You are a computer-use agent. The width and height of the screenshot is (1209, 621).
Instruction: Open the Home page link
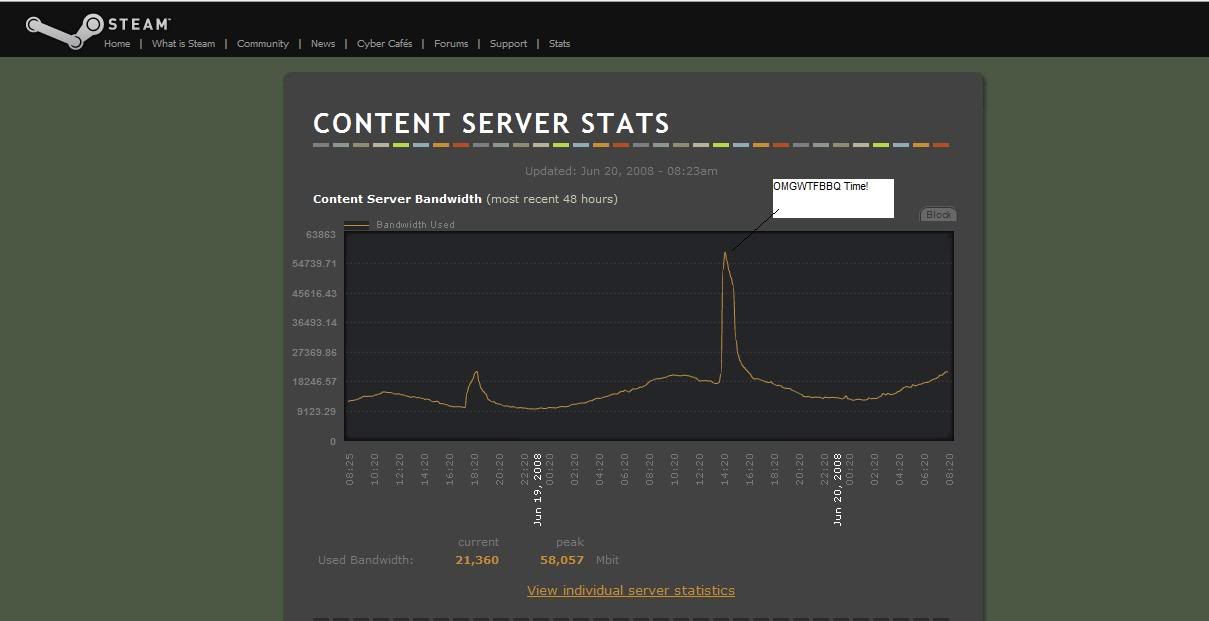pyautogui.click(x=117, y=44)
